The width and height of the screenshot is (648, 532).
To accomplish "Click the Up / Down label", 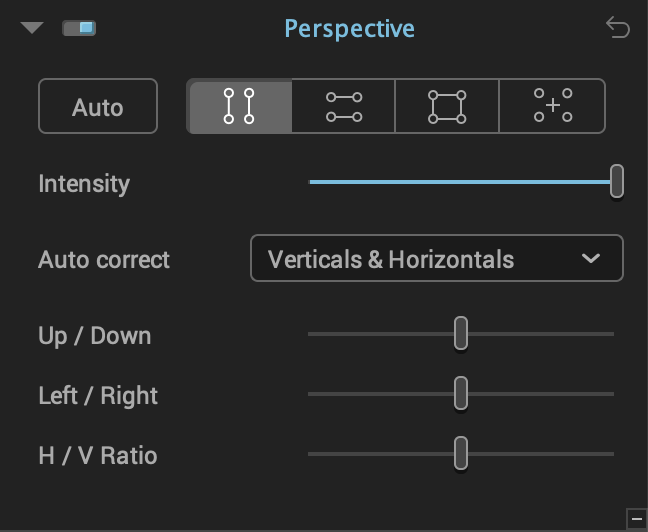I will point(95,335).
